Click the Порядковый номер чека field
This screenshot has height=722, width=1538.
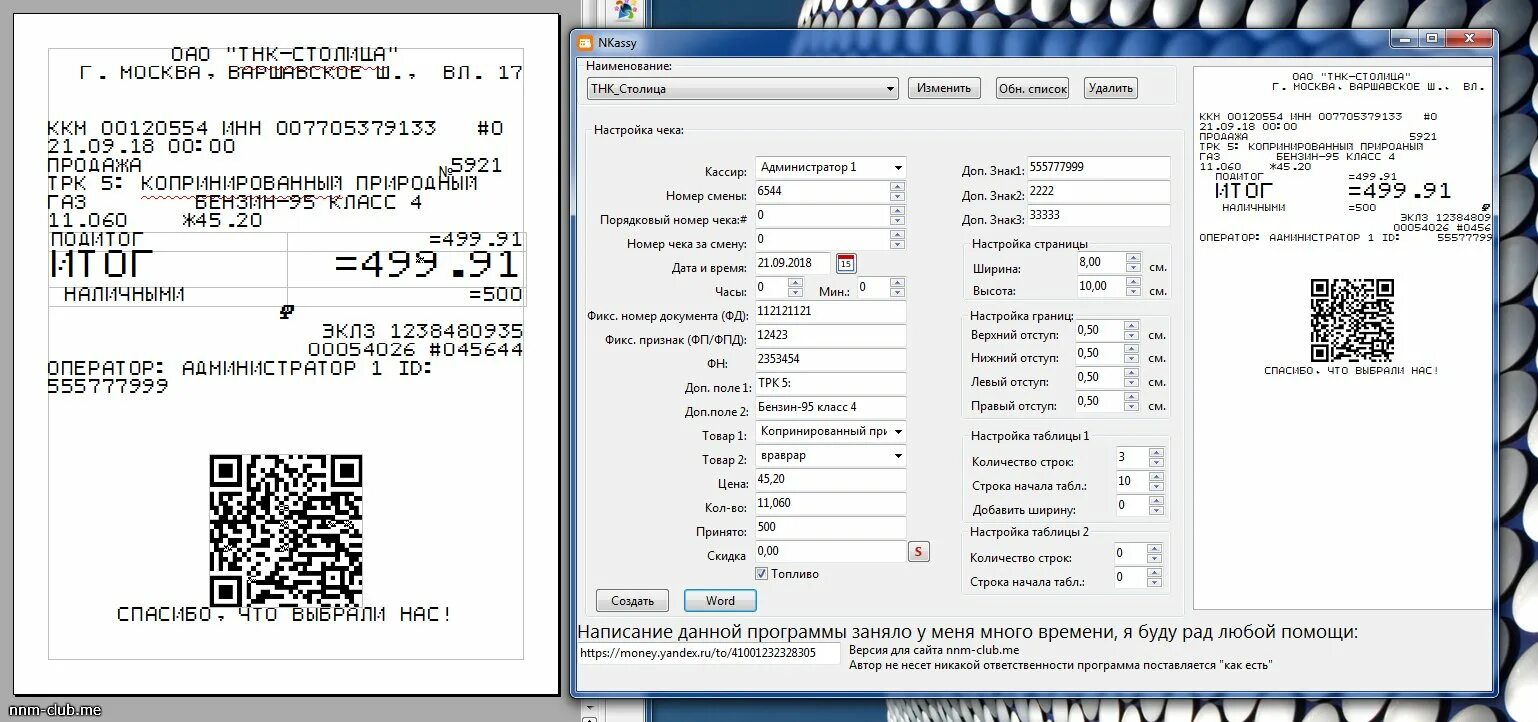click(x=822, y=216)
